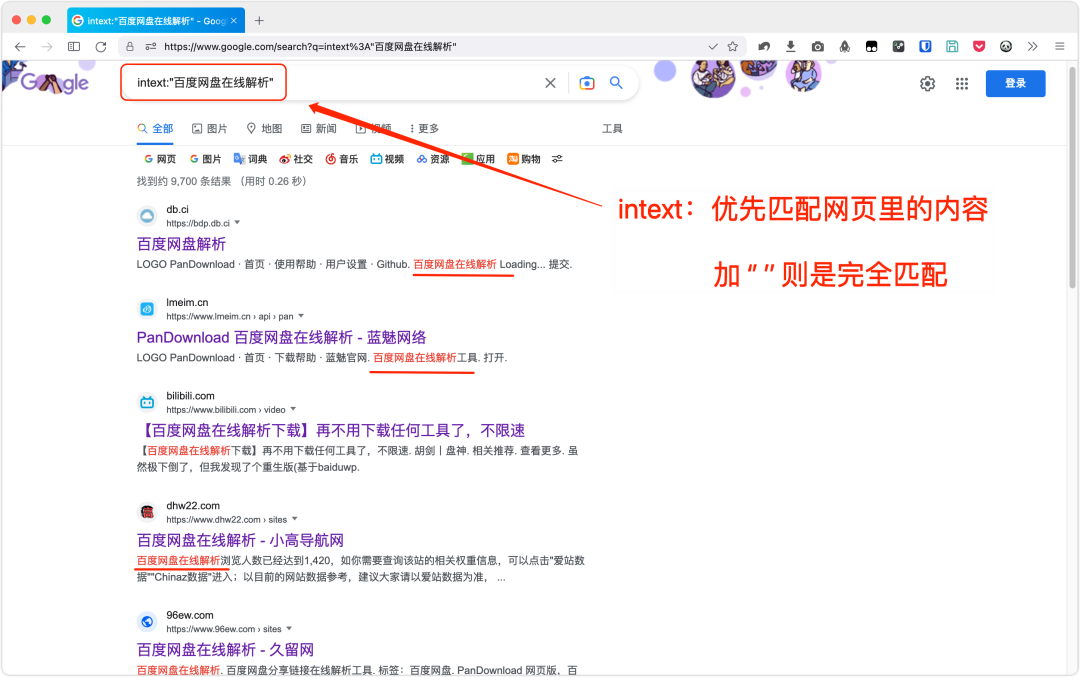This screenshot has width=1080, height=677.
Task: Bookmark this page with the star icon
Action: point(733,46)
